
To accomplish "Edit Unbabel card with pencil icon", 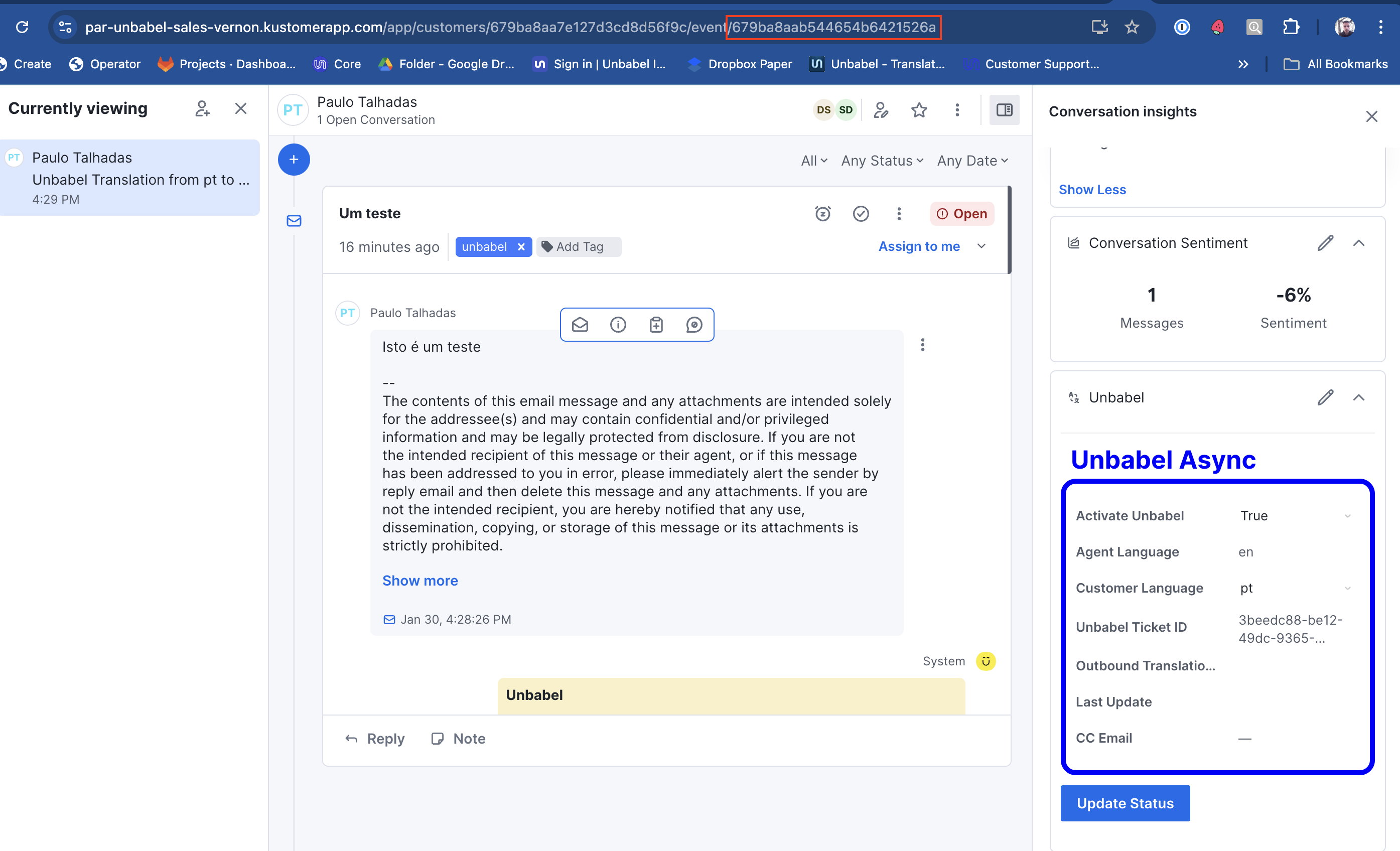I will coord(1326,398).
